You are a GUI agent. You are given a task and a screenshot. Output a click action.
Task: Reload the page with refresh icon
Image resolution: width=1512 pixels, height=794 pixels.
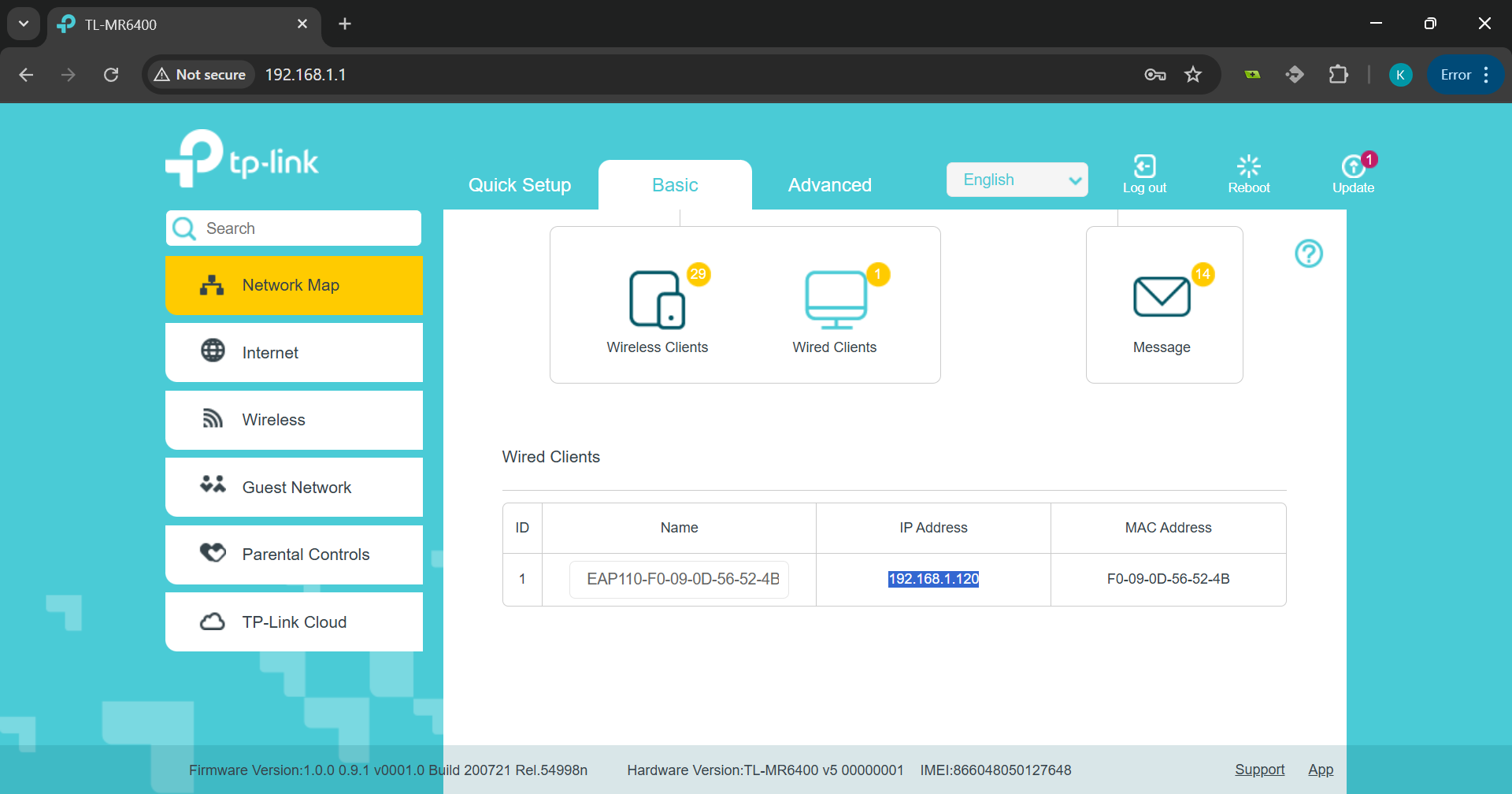coord(111,75)
